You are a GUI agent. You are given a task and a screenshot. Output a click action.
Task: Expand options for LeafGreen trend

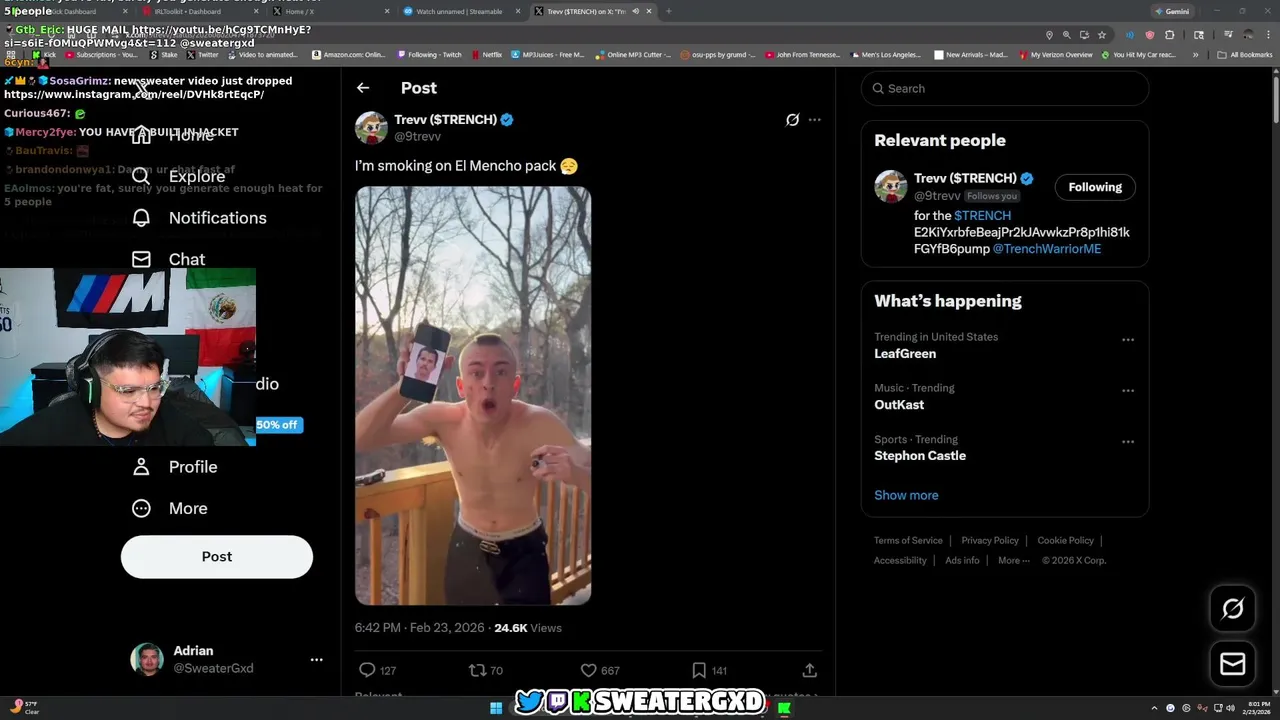[x=1128, y=340]
